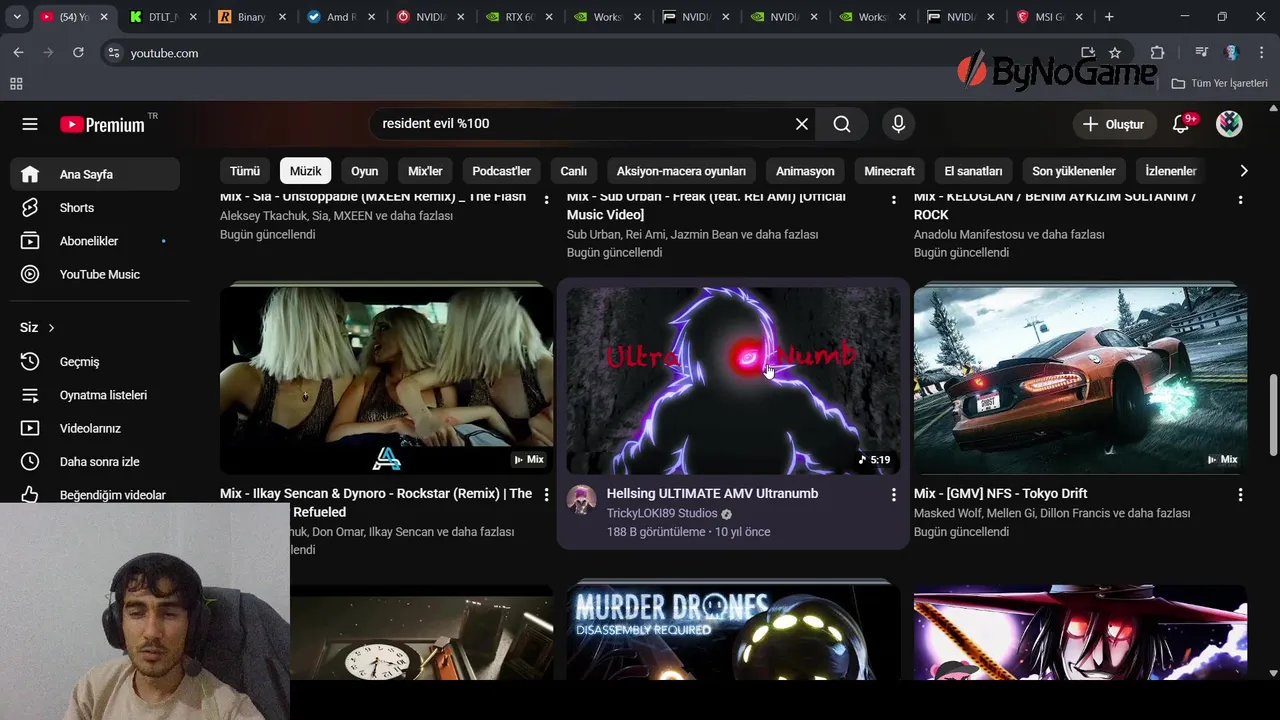Select the Mix'ler filter chip
Screen dimensions: 1280x720
[x=425, y=171]
